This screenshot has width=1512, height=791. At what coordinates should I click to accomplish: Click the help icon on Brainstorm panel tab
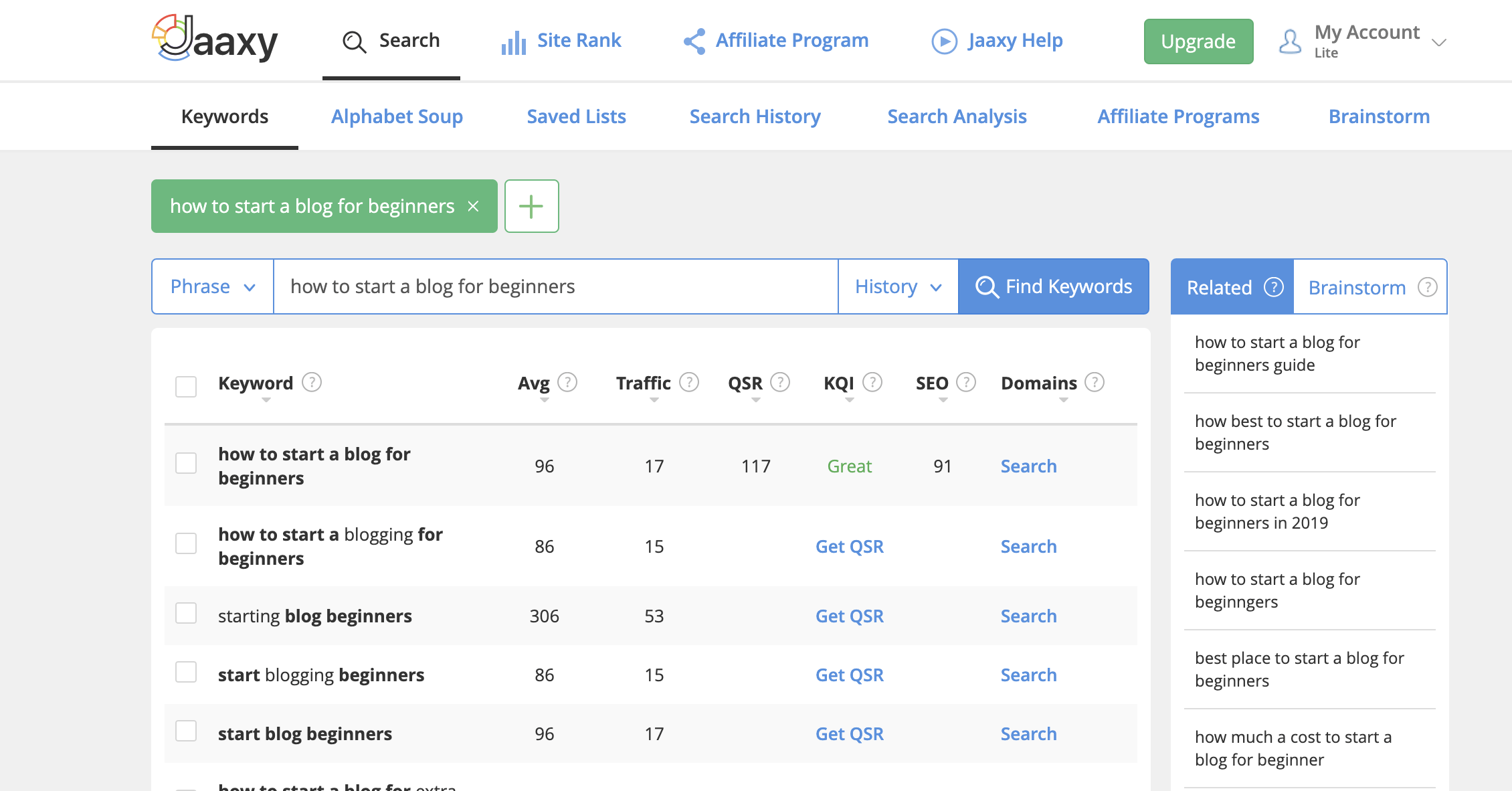click(1428, 287)
